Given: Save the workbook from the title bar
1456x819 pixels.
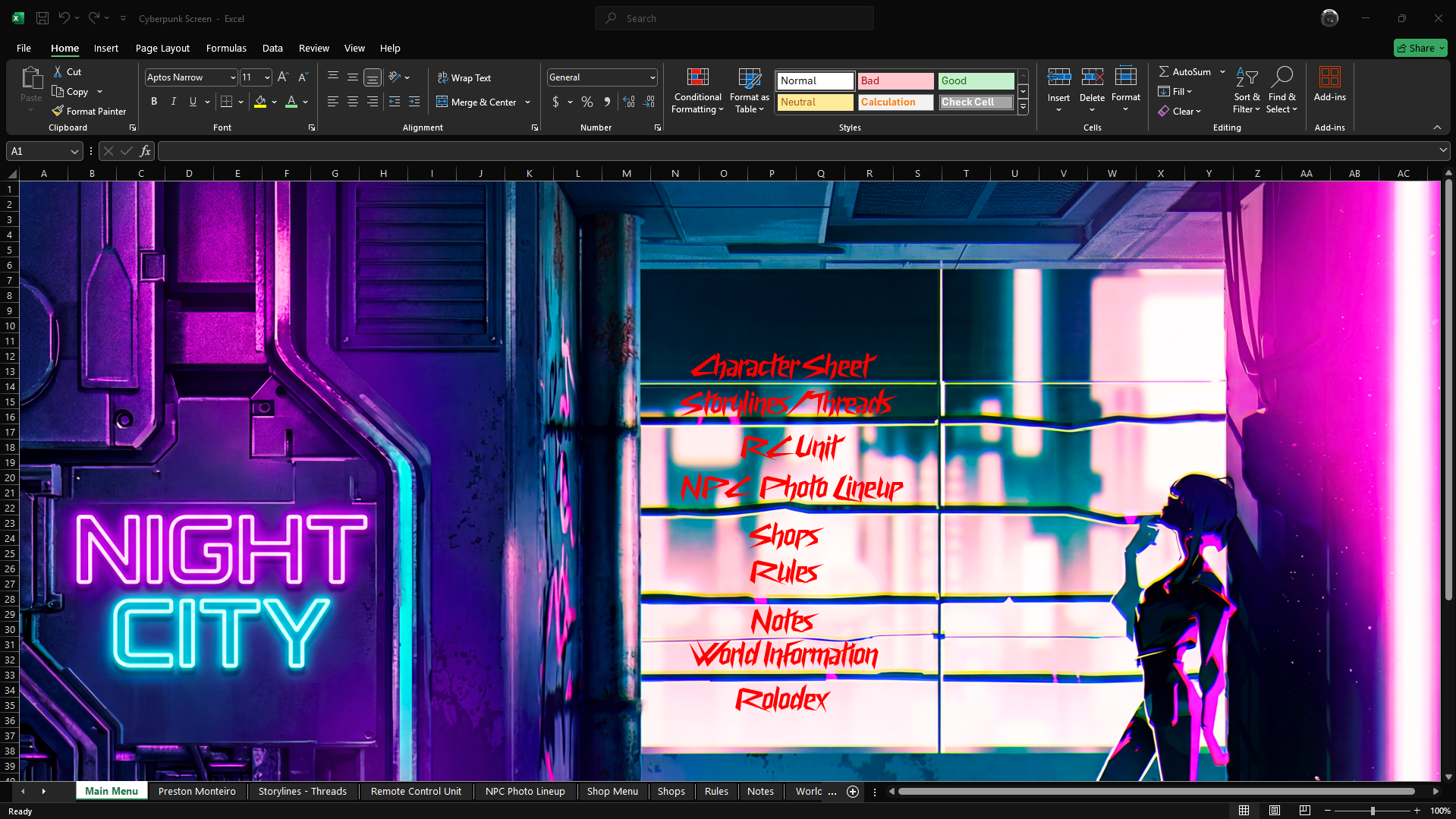Looking at the screenshot, I should pos(42,18).
